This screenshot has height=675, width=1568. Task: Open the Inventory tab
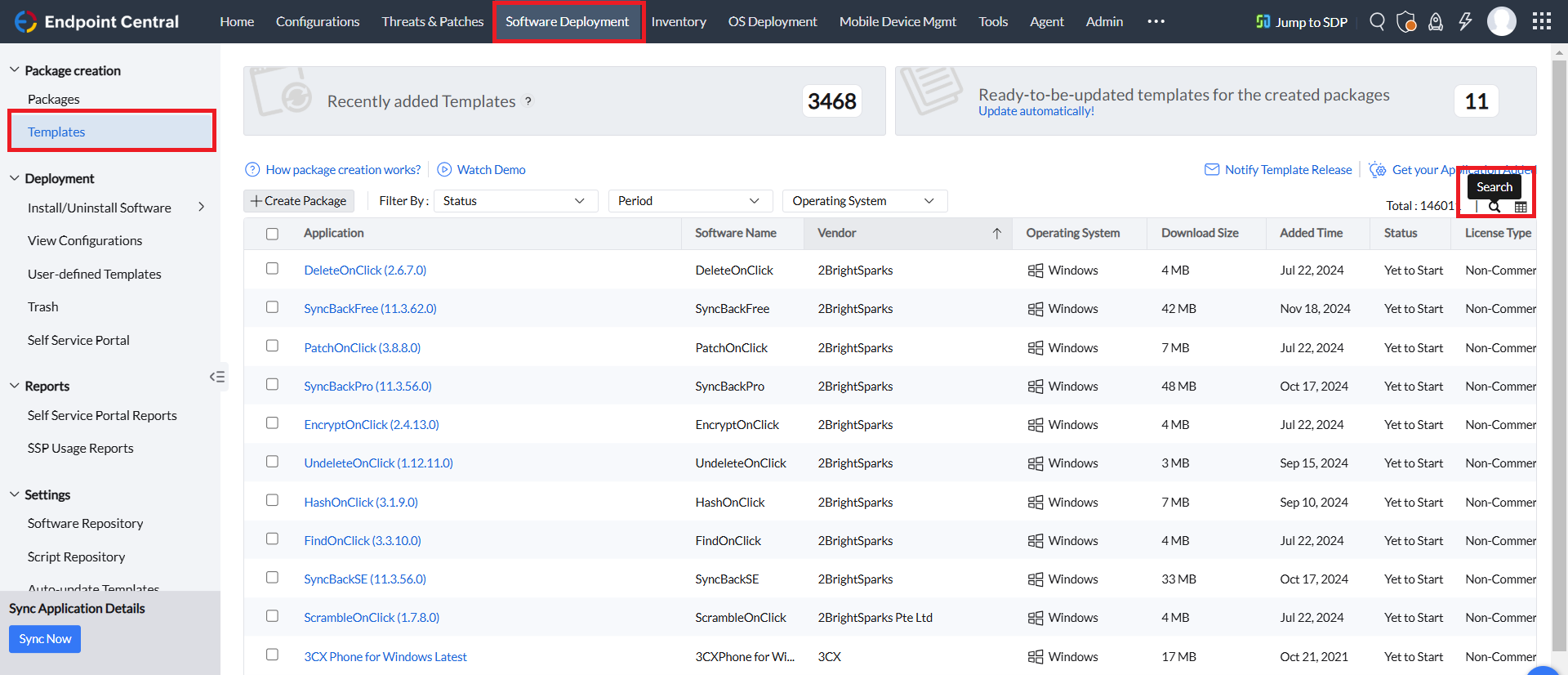coord(679,21)
